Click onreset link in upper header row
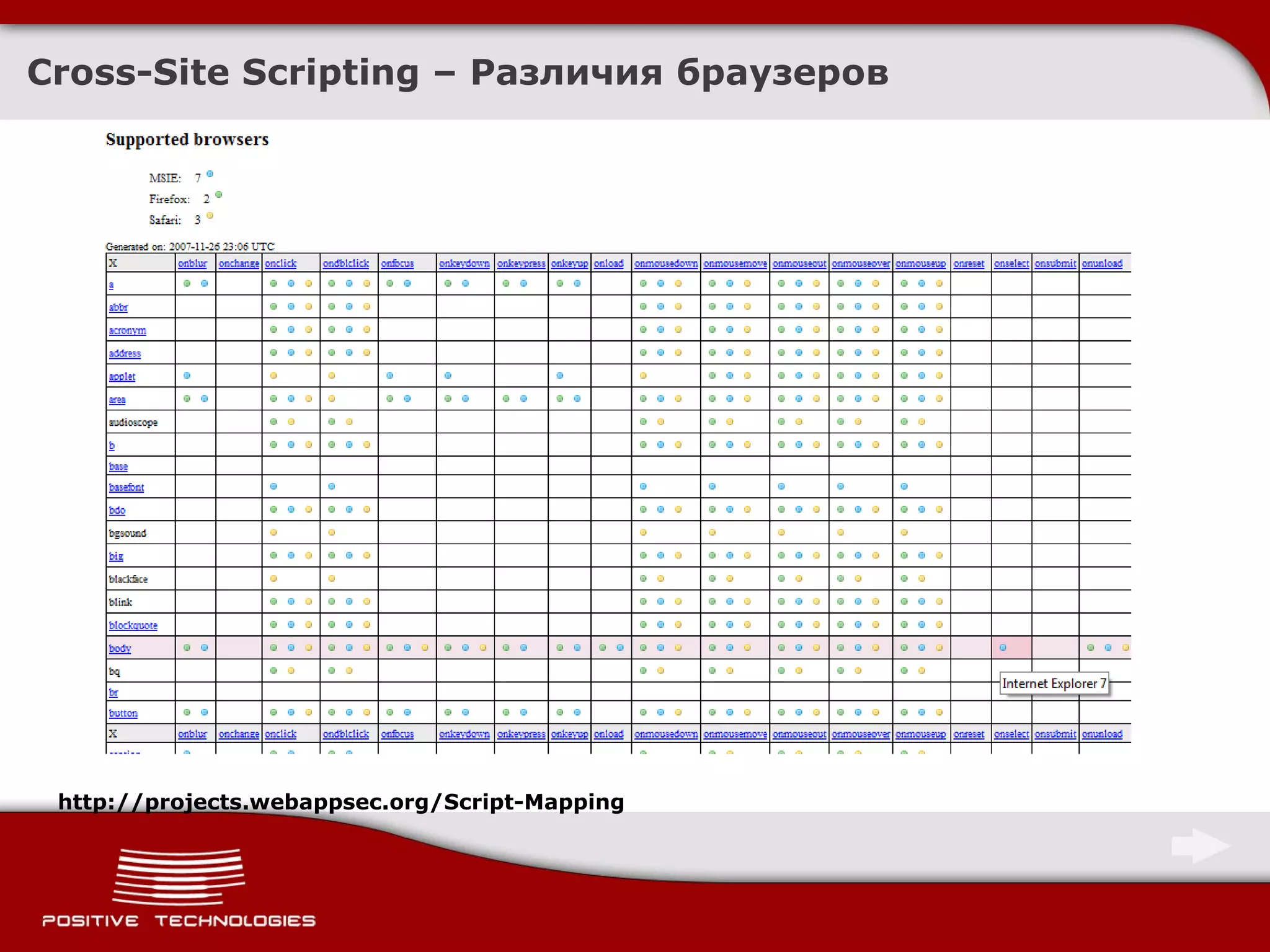The width and height of the screenshot is (1270, 952). [x=969, y=263]
